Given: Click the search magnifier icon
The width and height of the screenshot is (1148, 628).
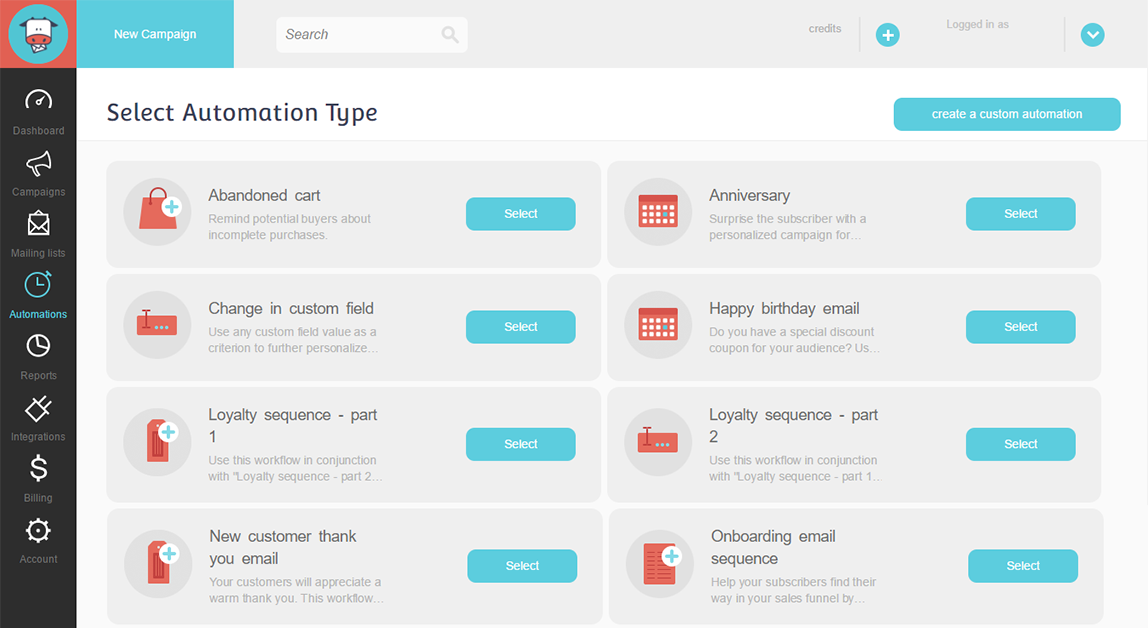Looking at the screenshot, I should (450, 34).
